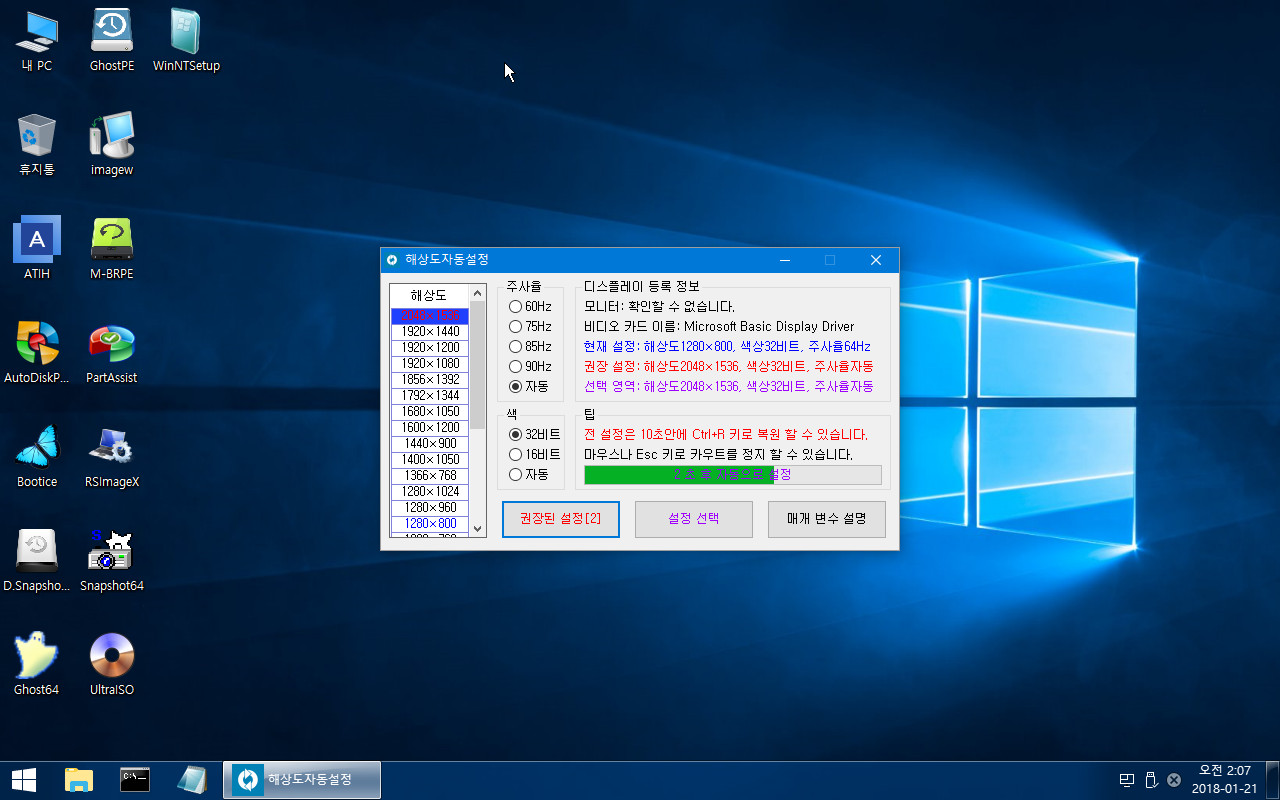This screenshot has width=1280, height=800.
Task: Click the resolution list scrollbar thumb
Action: click(x=478, y=365)
